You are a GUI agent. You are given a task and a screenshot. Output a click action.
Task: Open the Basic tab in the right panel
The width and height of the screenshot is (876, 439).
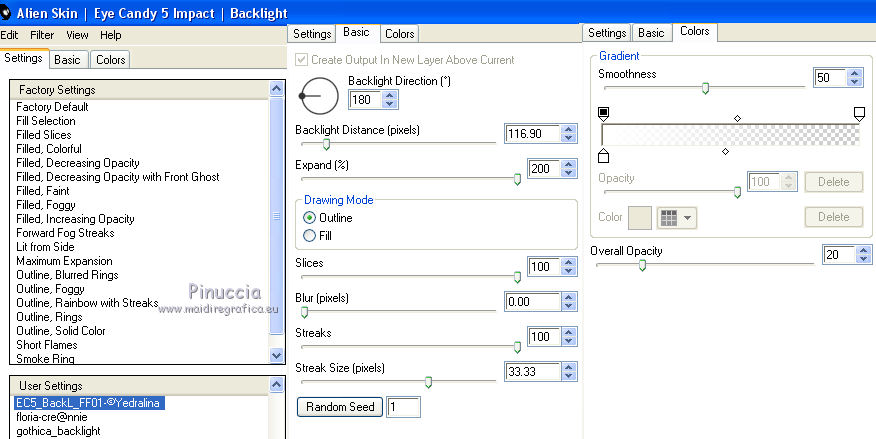[651, 33]
